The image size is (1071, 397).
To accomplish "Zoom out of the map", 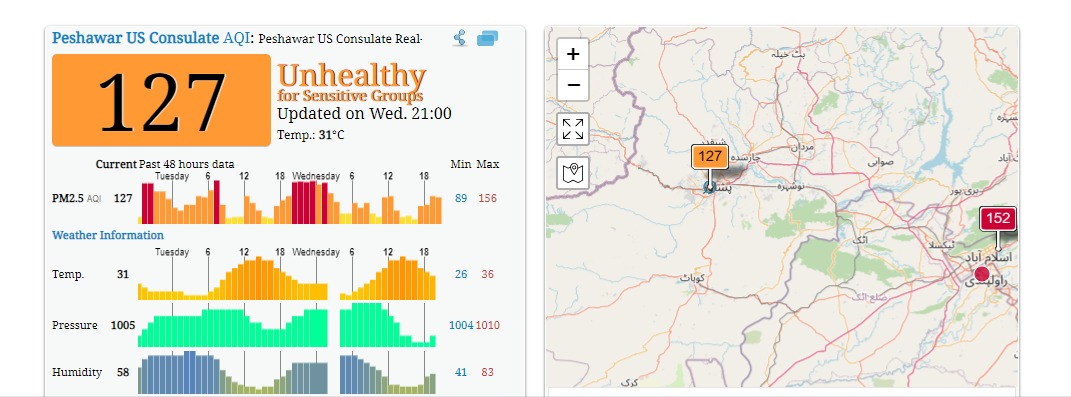I will pyautogui.click(x=573, y=85).
